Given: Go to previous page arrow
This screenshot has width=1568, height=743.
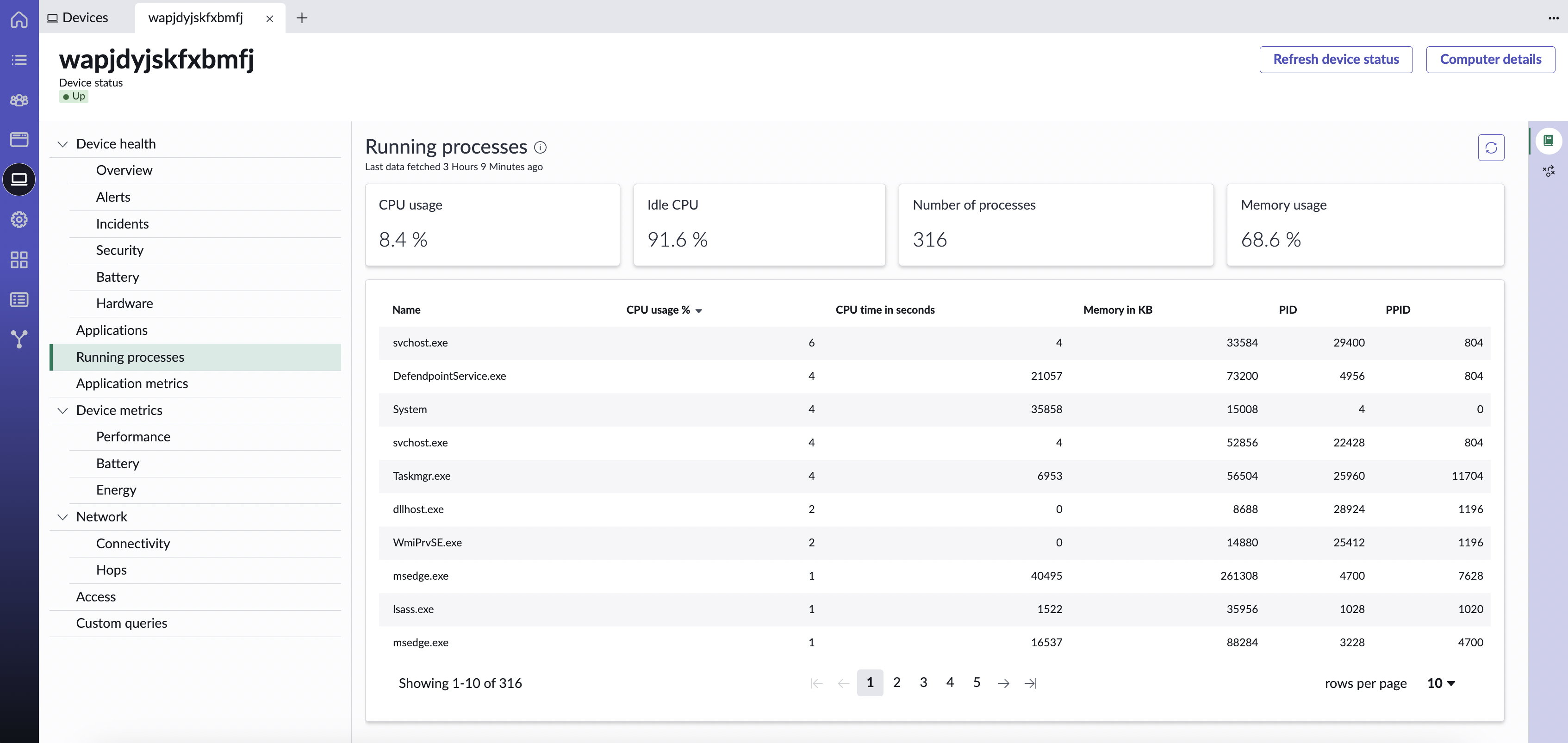Looking at the screenshot, I should [843, 683].
